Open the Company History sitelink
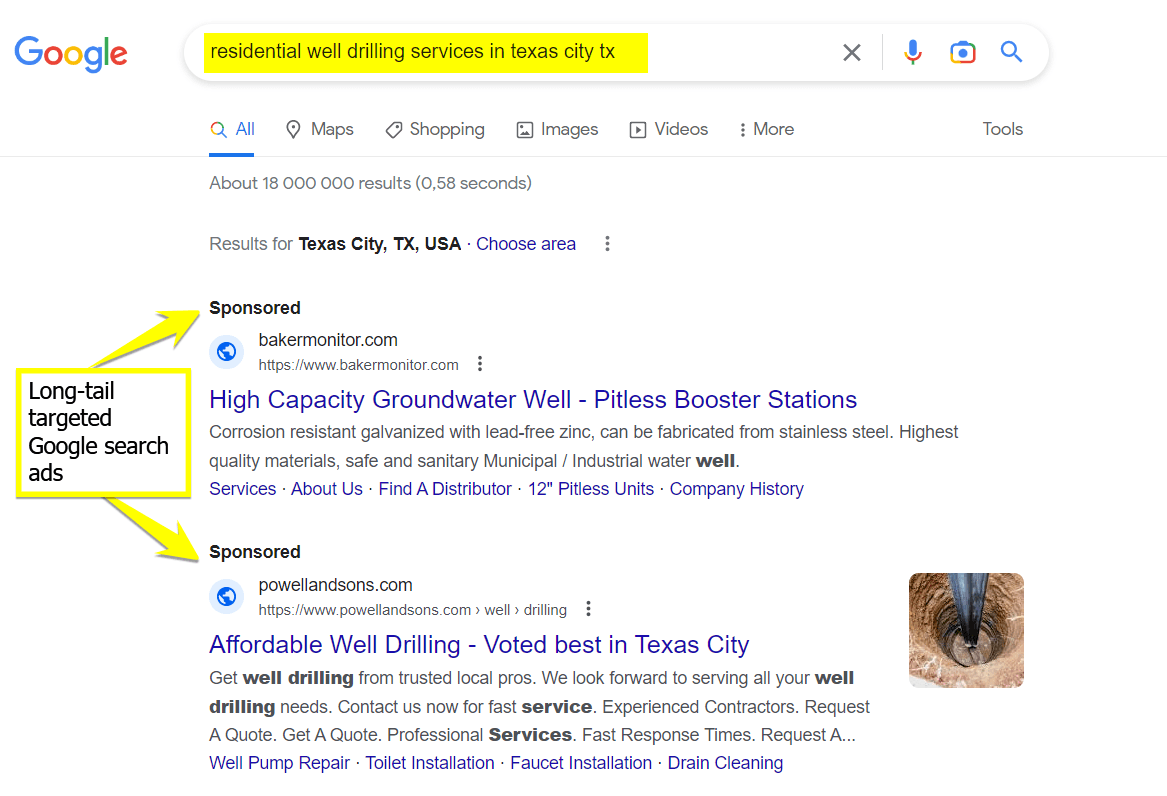This screenshot has height=796, width=1167. [x=737, y=490]
